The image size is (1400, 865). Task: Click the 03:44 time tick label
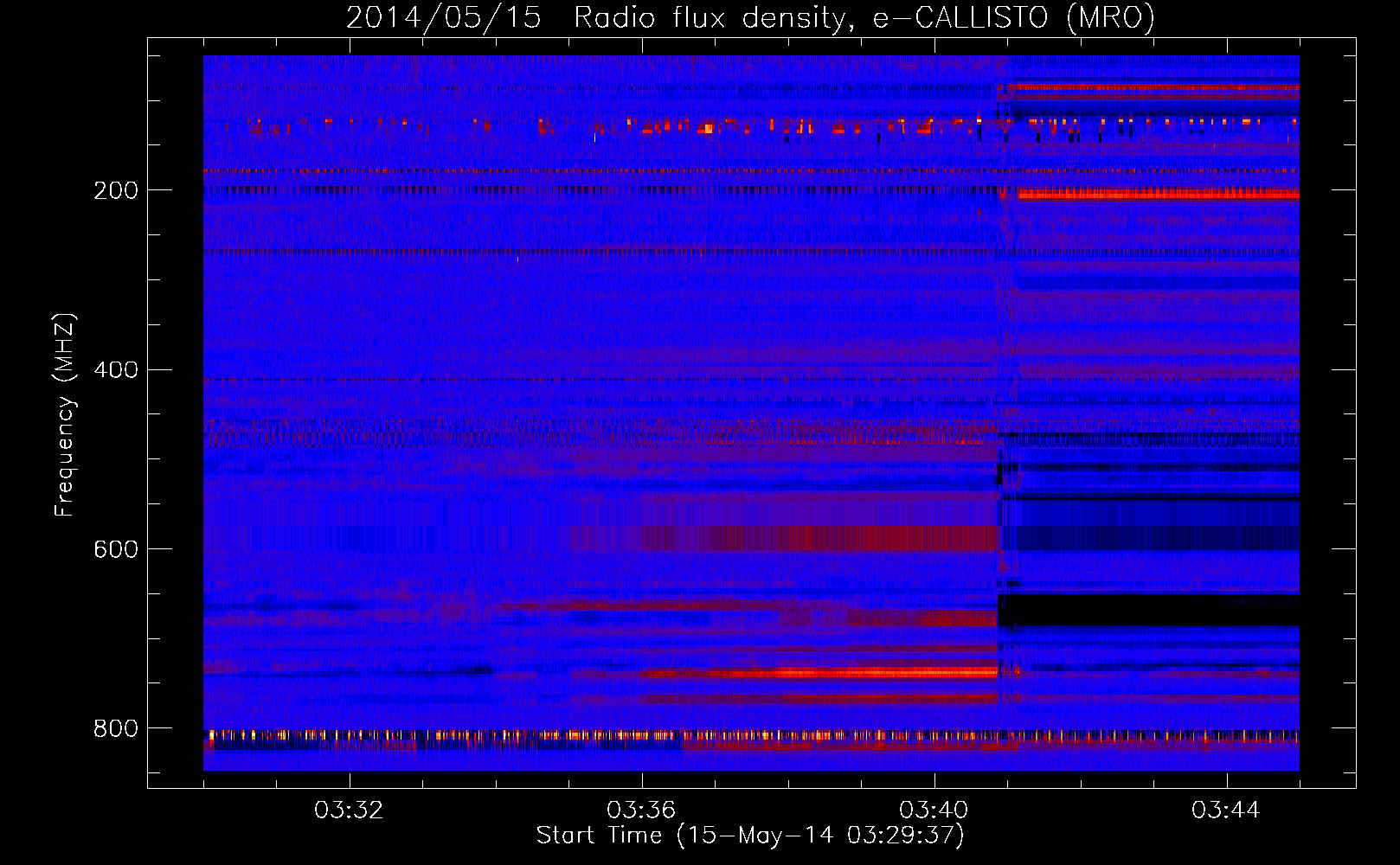coord(1226,811)
